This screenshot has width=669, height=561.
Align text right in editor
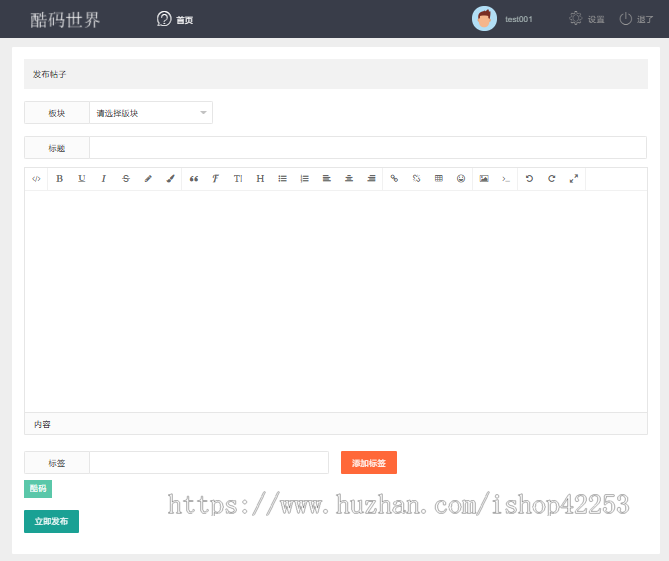pyautogui.click(x=371, y=179)
